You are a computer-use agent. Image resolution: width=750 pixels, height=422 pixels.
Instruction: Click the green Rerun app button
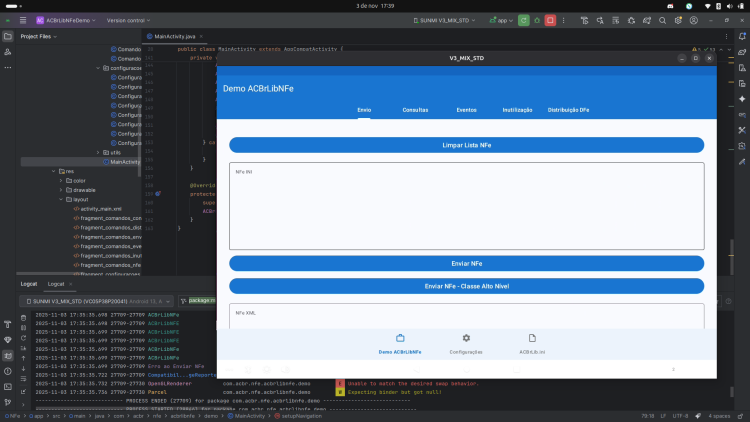pos(524,21)
